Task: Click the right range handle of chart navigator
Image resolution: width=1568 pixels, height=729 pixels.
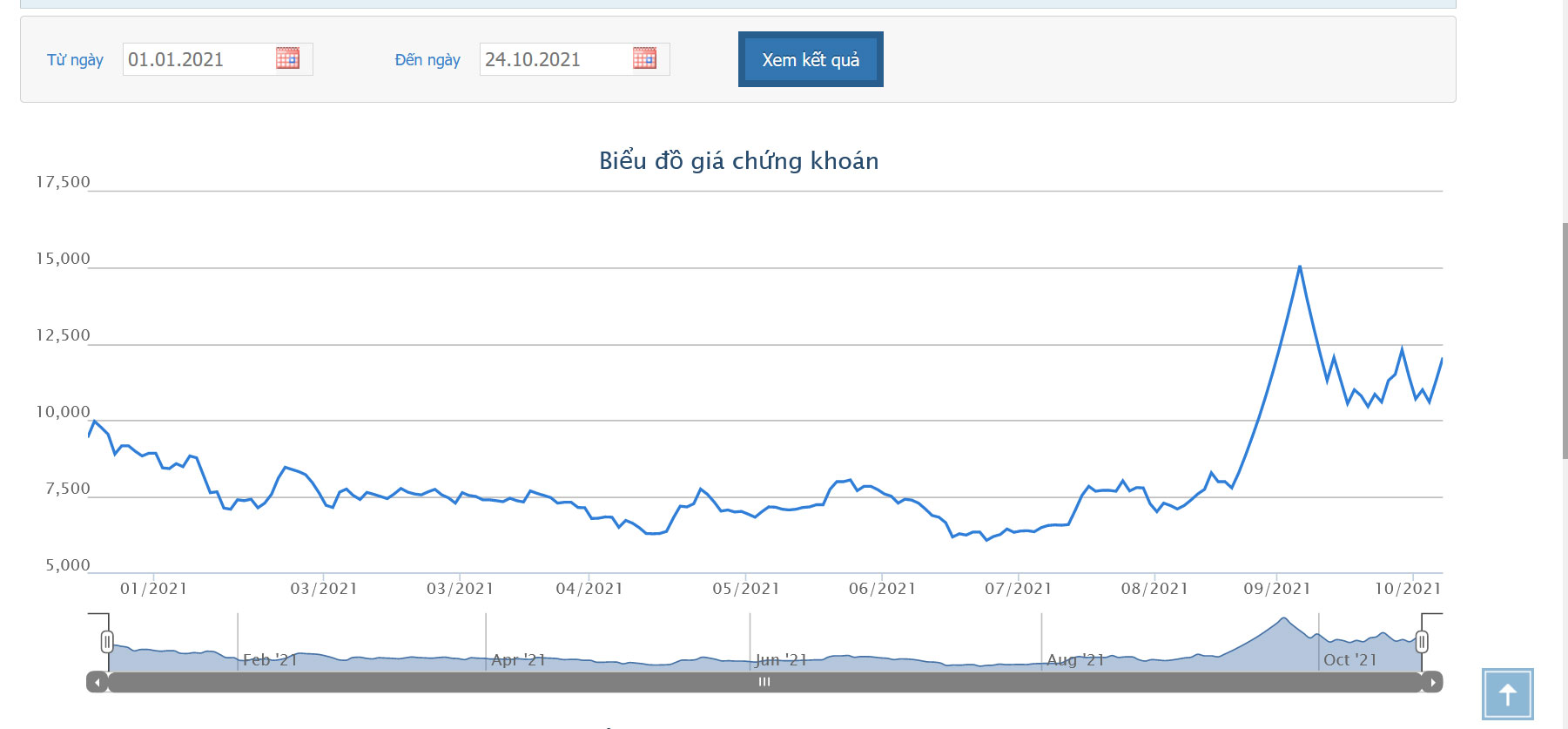Action: click(x=1422, y=642)
